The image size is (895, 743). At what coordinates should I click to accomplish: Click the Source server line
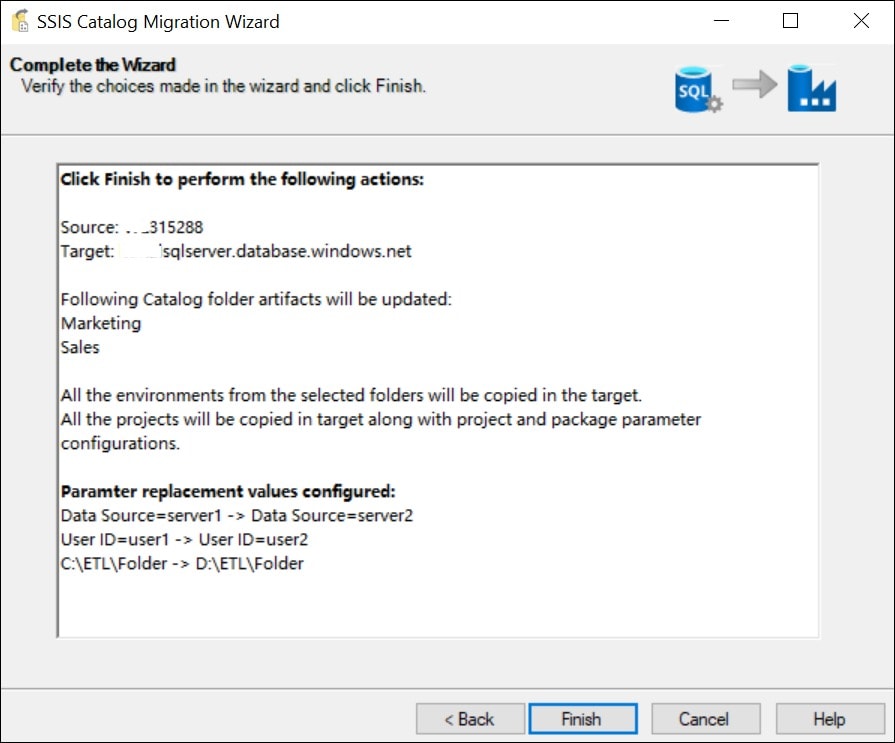pyautogui.click(x=132, y=227)
